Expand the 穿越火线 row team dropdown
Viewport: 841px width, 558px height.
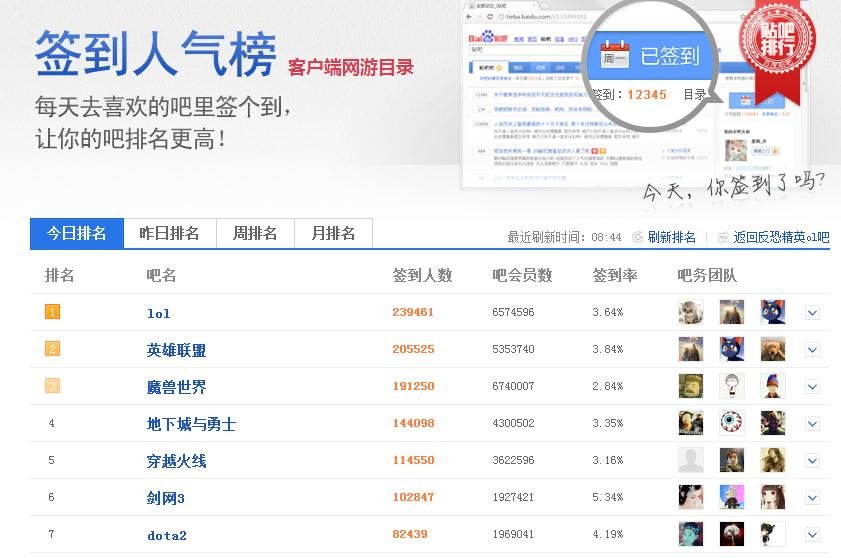coord(813,461)
